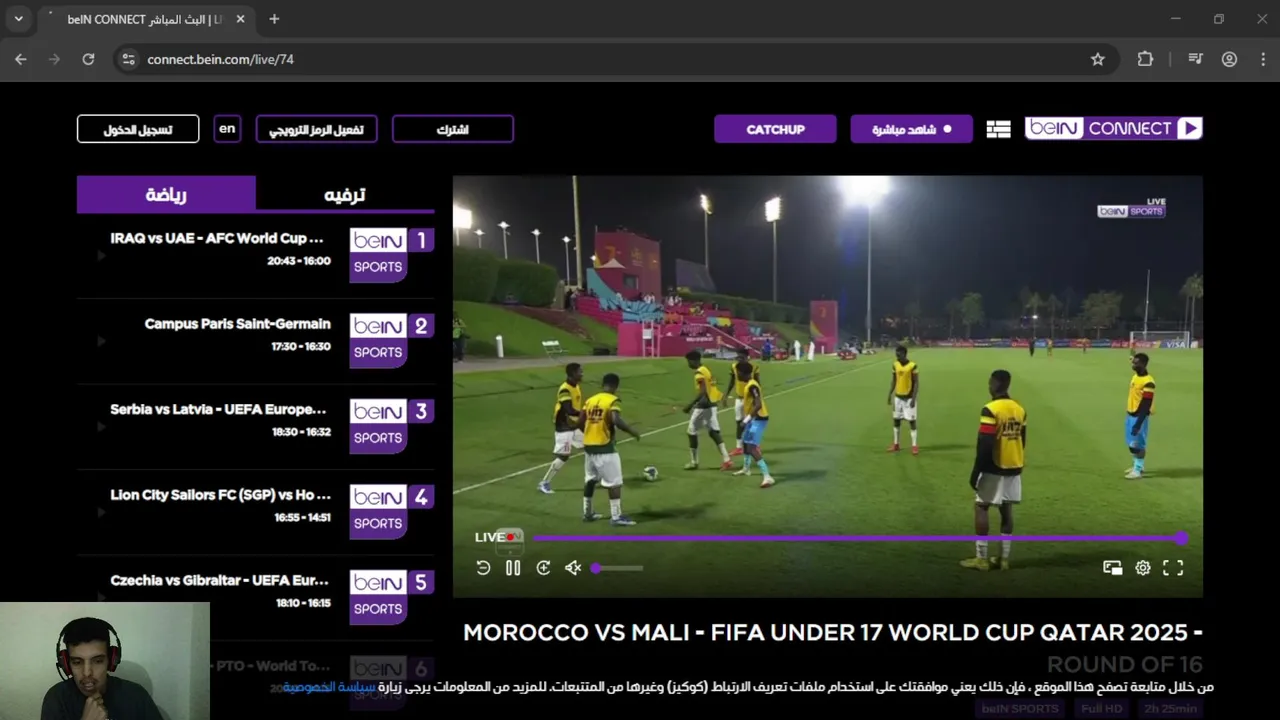This screenshot has height=720, width=1280.
Task: Click the 20:43 - 16:00 time in IRAQ row
Action: pyautogui.click(x=298, y=261)
